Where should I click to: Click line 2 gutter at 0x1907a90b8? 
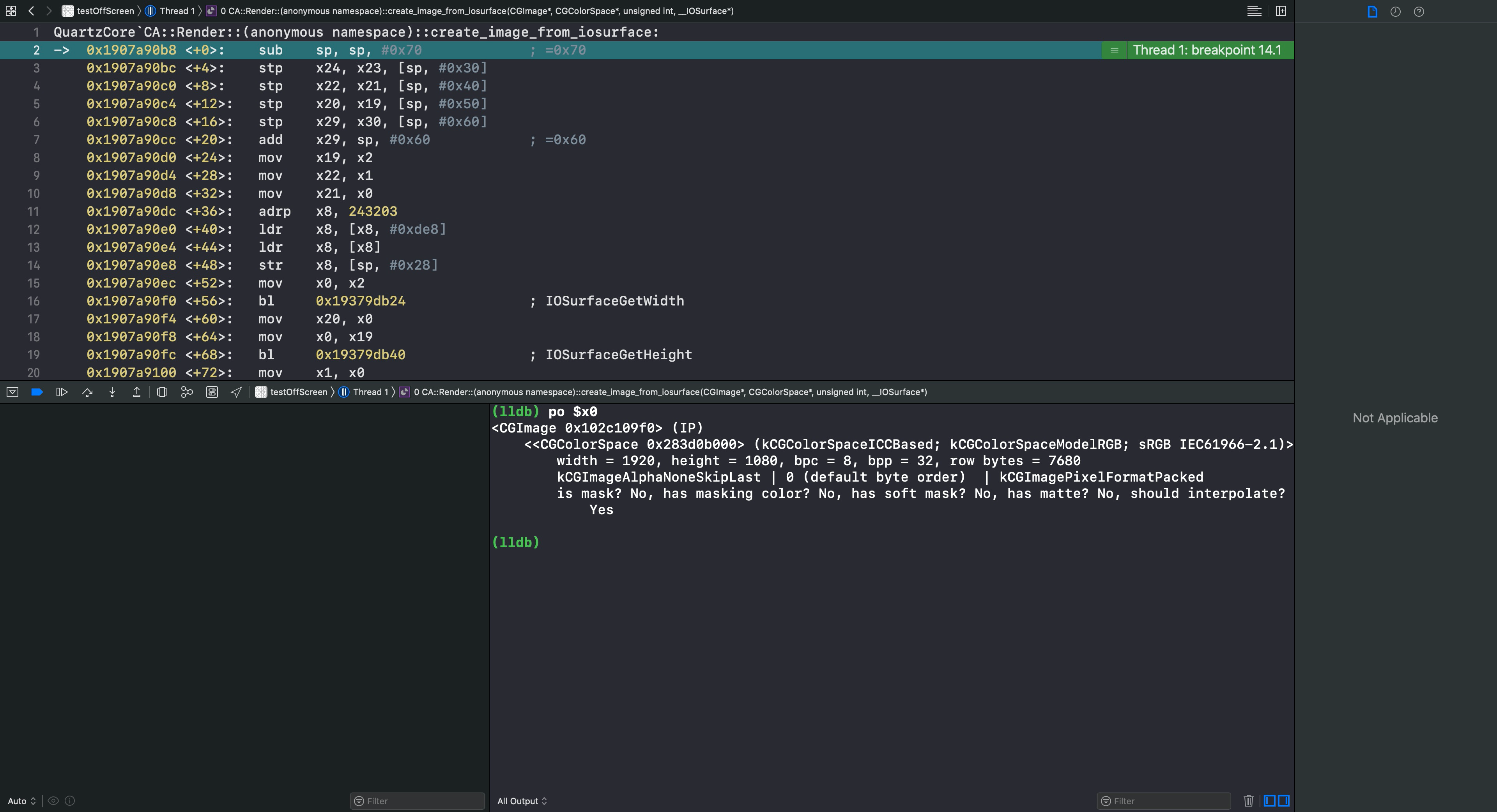[36, 50]
